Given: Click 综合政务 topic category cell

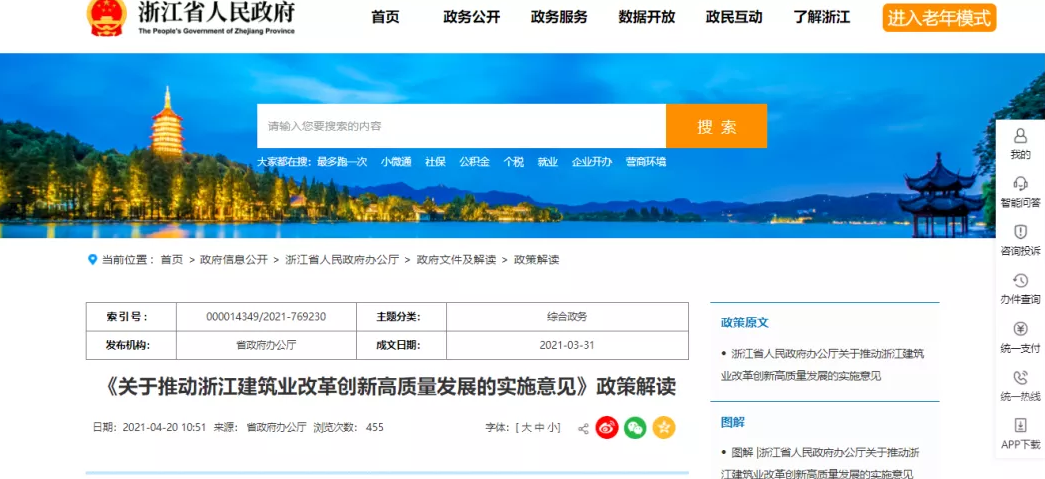Looking at the screenshot, I should pos(567,317).
